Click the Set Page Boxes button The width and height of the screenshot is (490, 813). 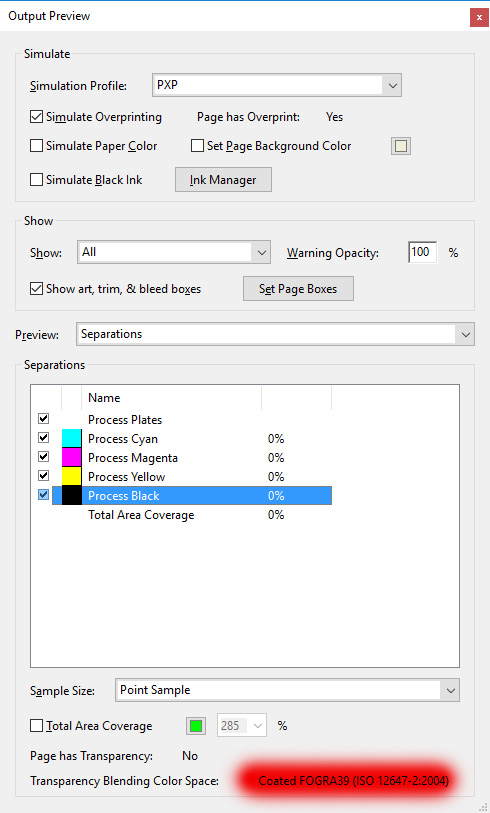[298, 289]
